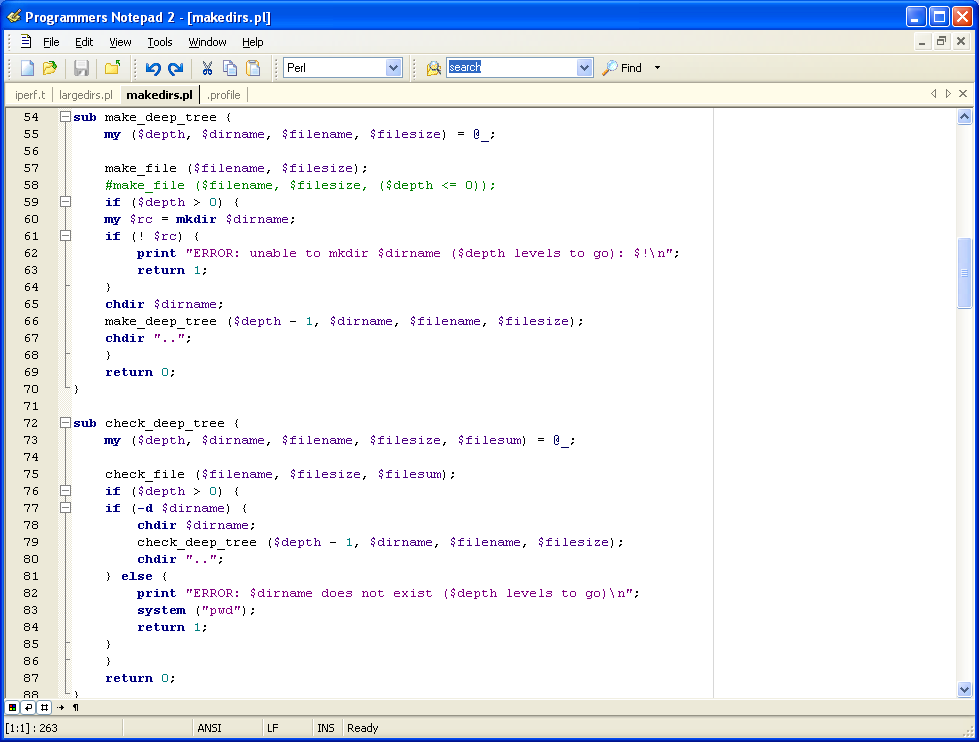
Task: Select the makedirs.pl tab
Action: tap(159, 95)
